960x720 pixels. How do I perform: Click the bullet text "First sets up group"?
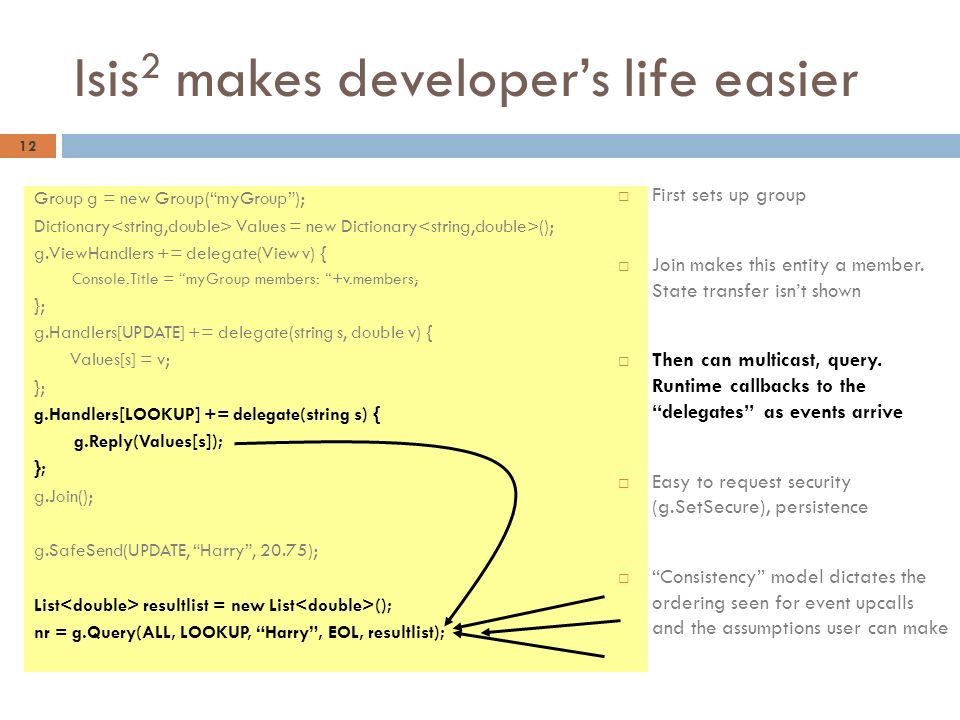tap(729, 195)
